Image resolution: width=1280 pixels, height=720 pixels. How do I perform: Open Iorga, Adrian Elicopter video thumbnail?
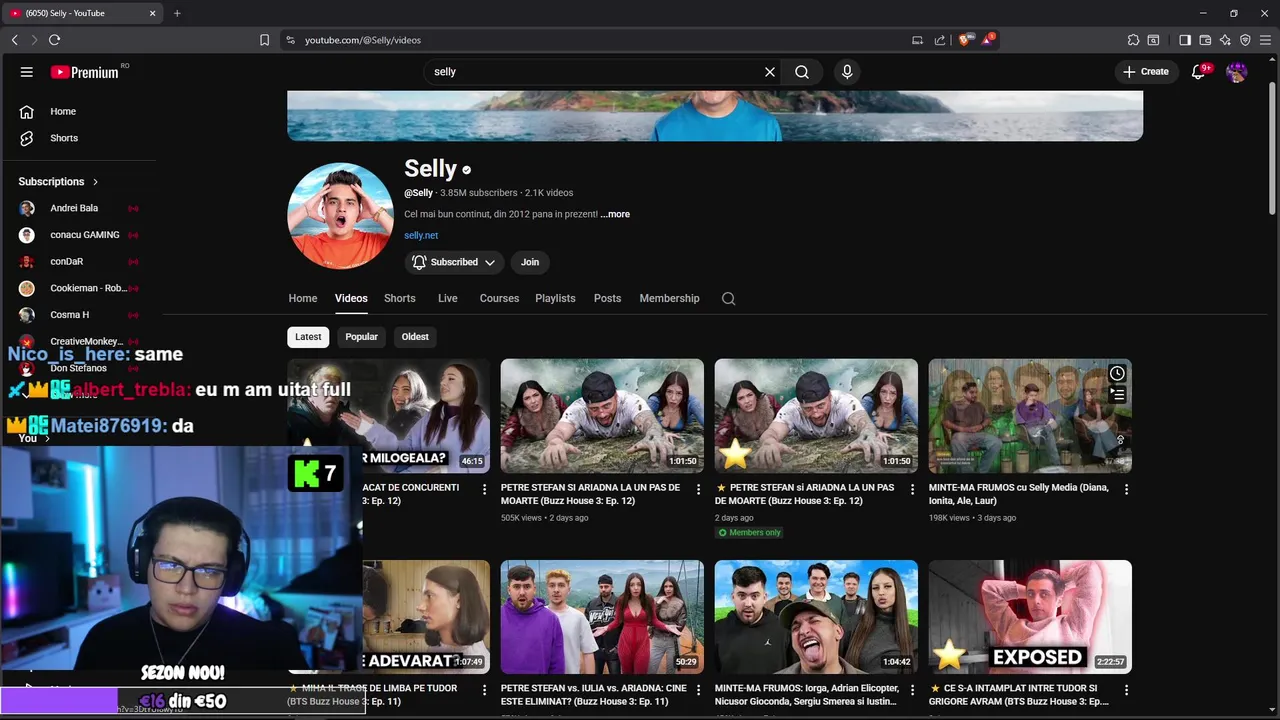(816, 617)
